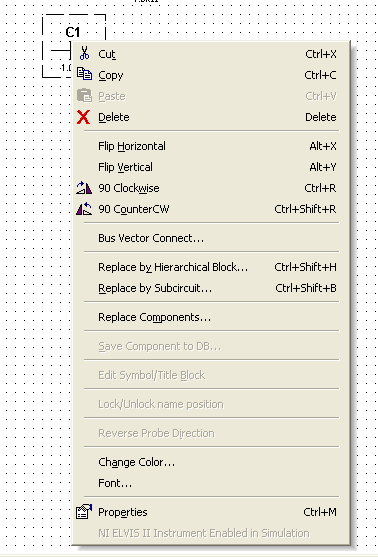This screenshot has width=378, height=557.
Task: Open Replace Components dialog
Action: point(211,317)
